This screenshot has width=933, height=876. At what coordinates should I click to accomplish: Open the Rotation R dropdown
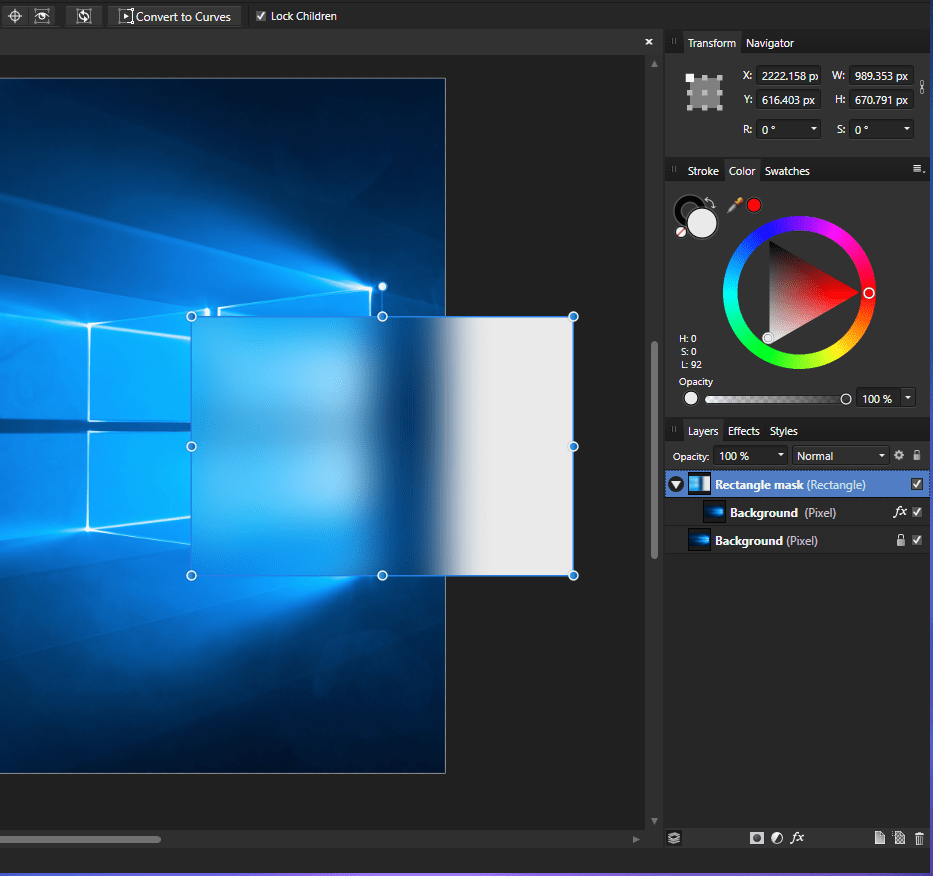point(813,129)
